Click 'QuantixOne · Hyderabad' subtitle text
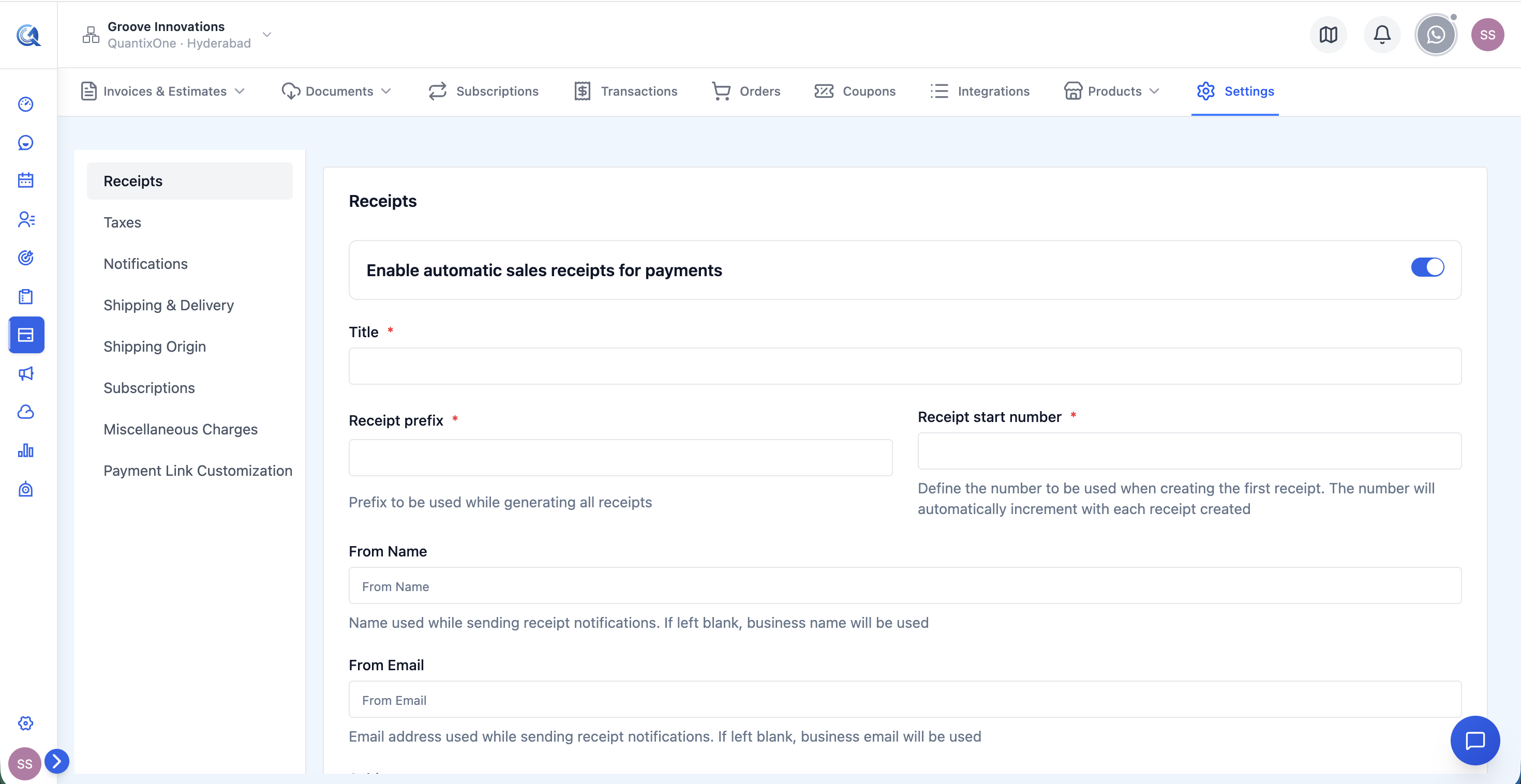This screenshot has width=1521, height=784. tap(179, 43)
